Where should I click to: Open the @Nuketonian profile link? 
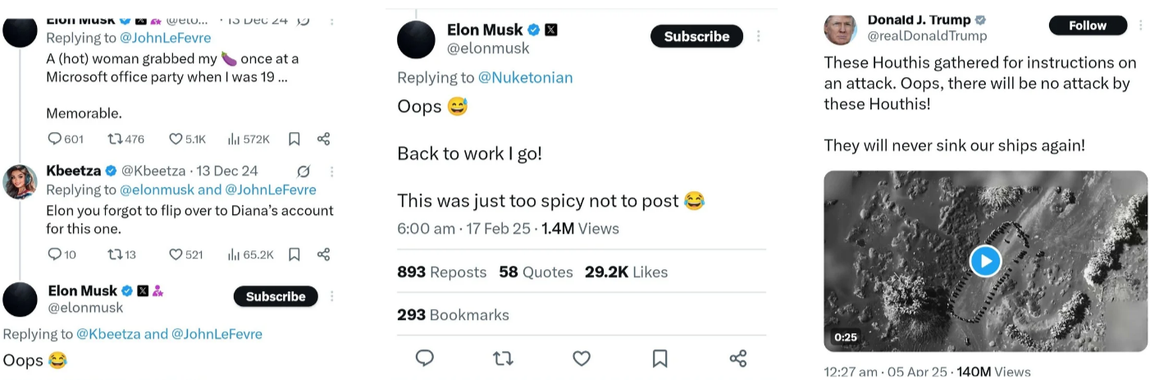click(x=525, y=77)
